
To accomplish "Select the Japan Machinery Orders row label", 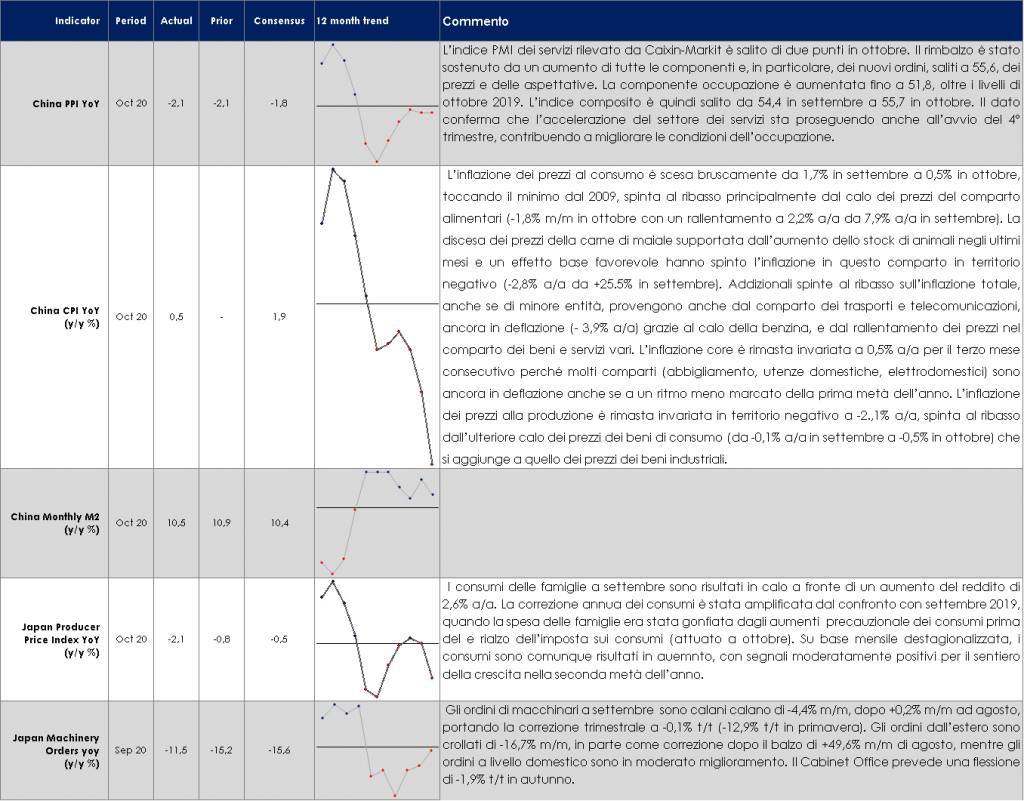I will click(x=57, y=749).
